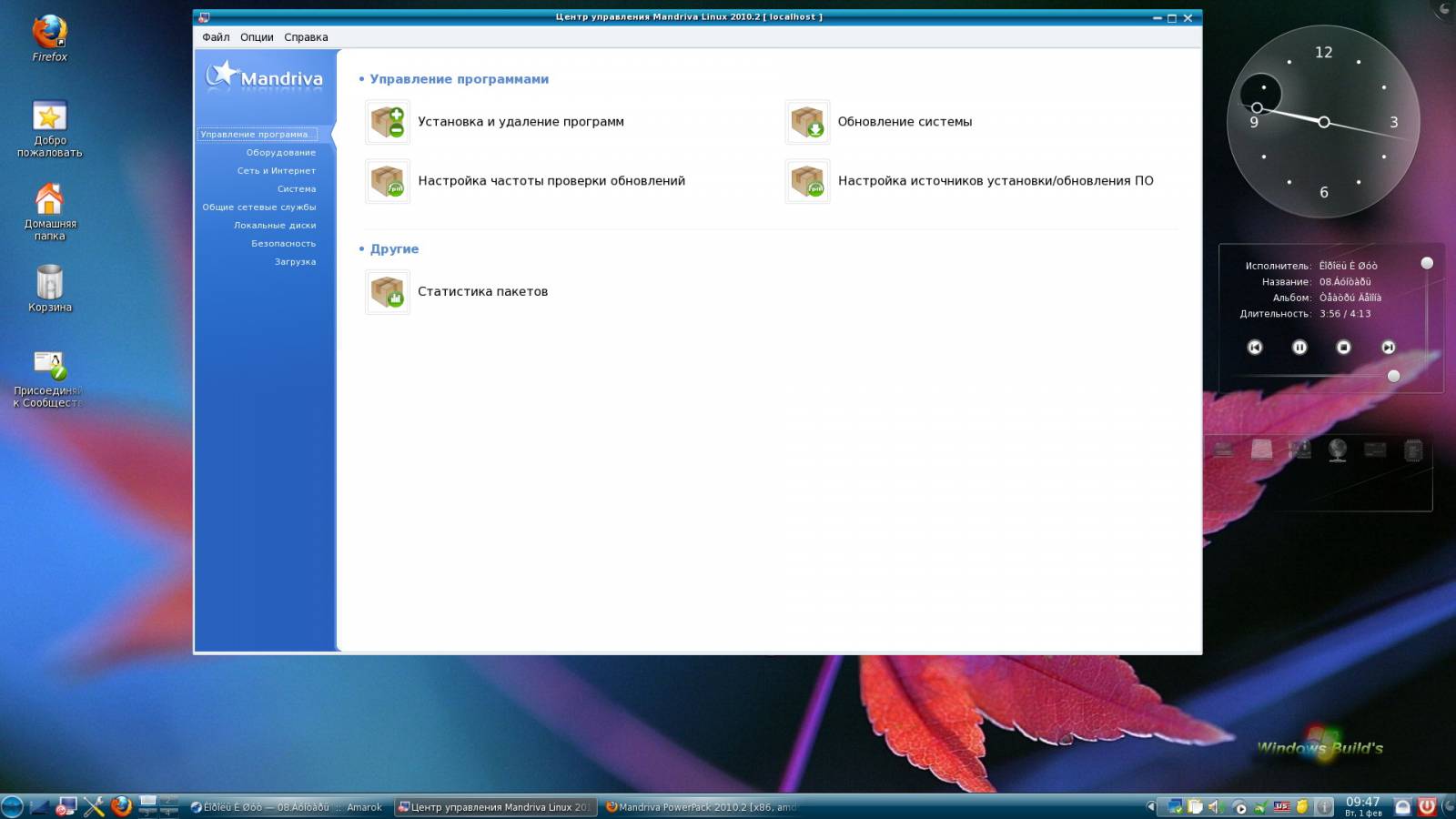Open the tools configuration launcher in taskbar
This screenshot has width=1456, height=819.
click(94, 806)
